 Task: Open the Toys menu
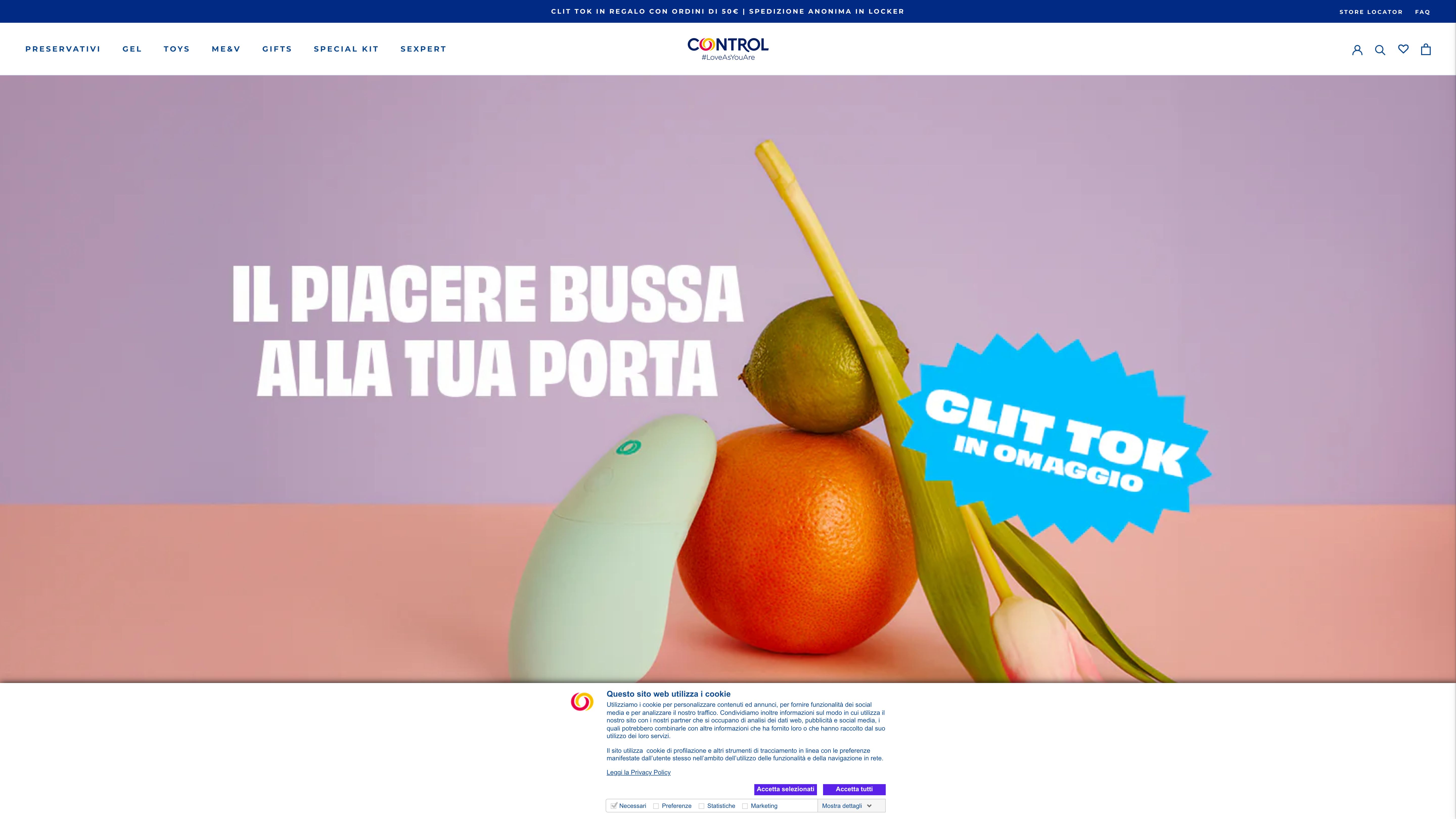coord(177,49)
